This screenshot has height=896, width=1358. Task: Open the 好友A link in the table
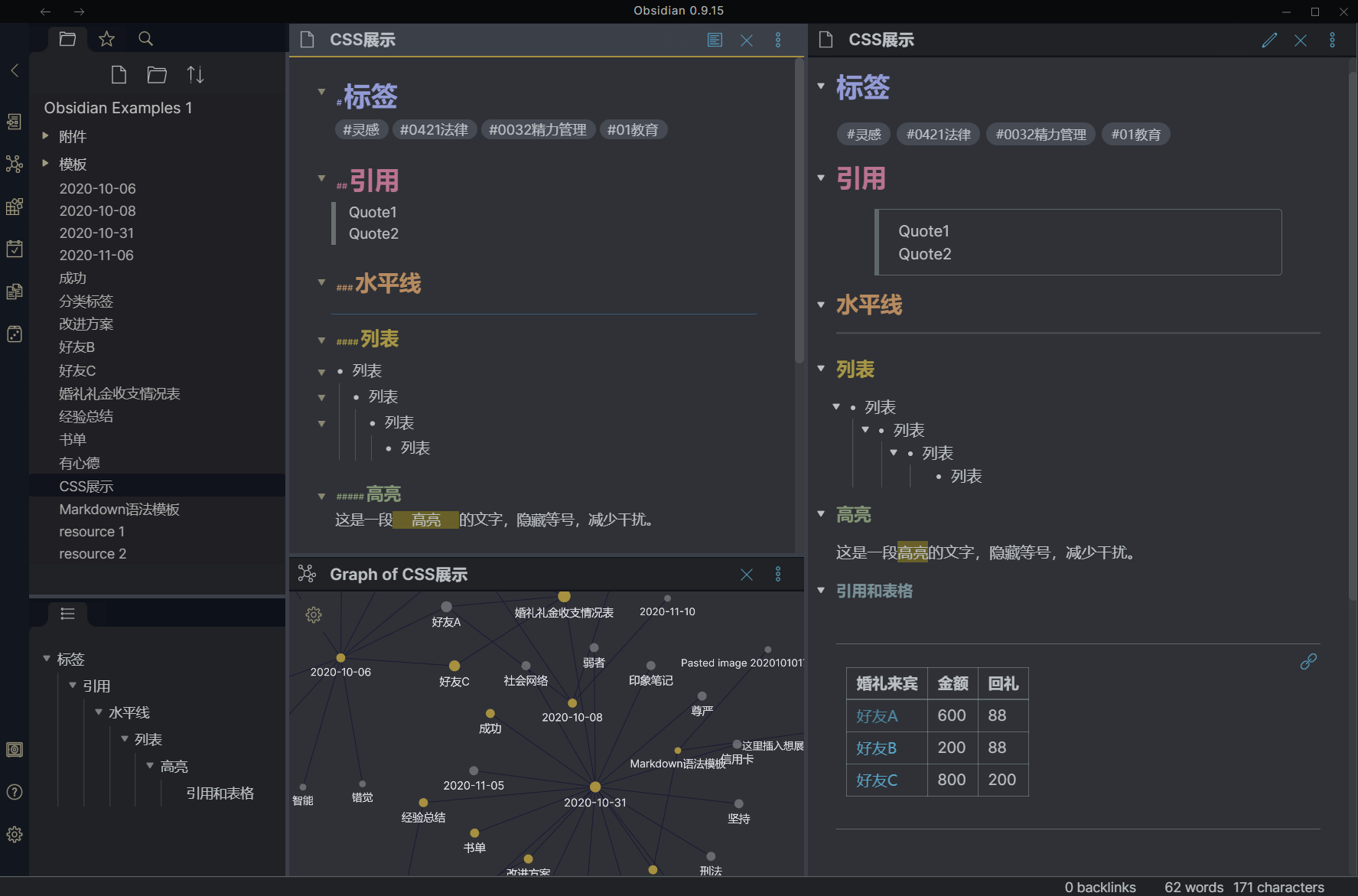(877, 715)
